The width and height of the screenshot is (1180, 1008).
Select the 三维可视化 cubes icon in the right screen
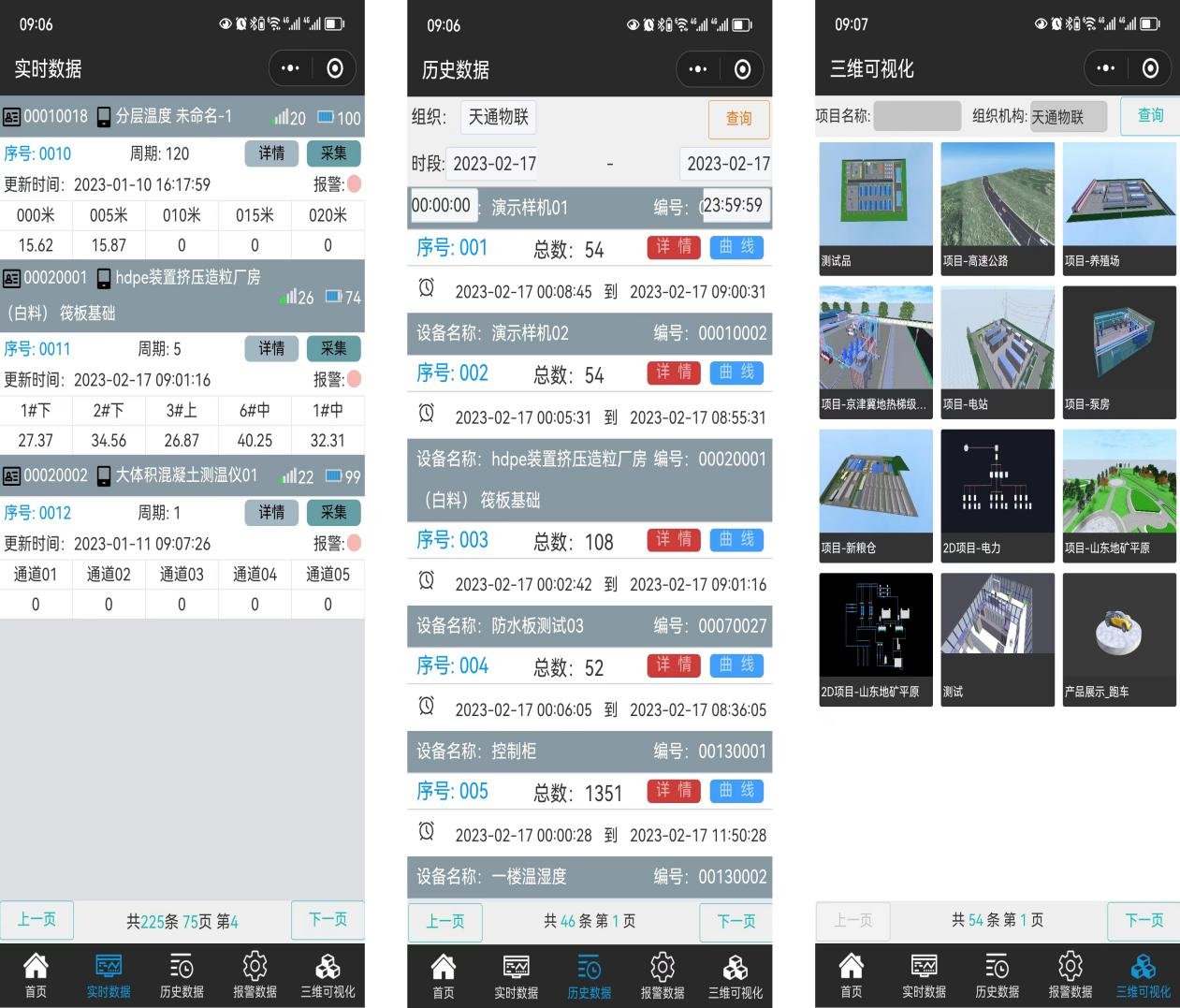pyautogui.click(x=1143, y=966)
